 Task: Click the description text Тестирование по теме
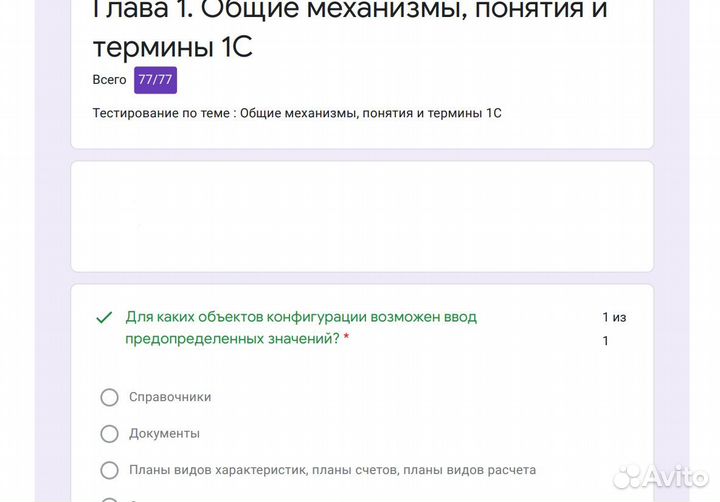297,113
